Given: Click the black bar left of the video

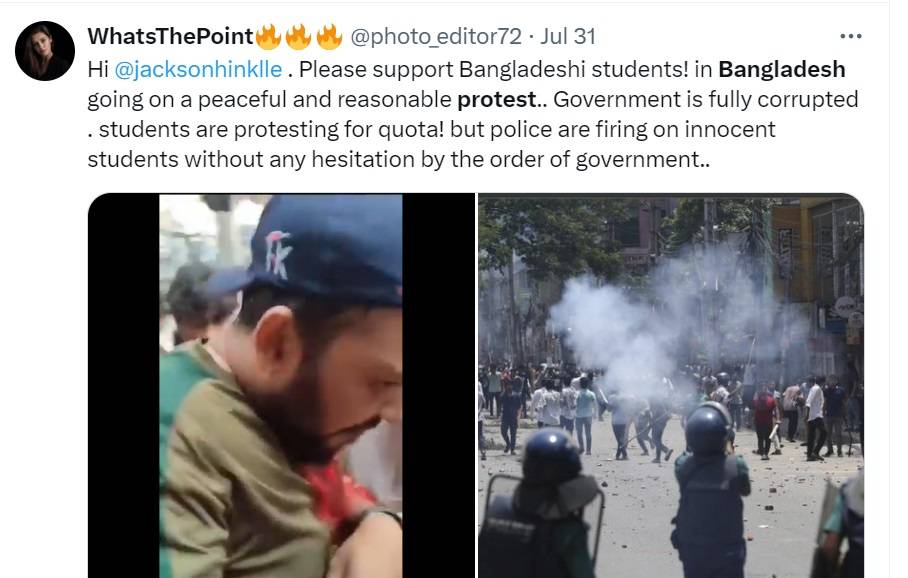Looking at the screenshot, I should [x=124, y=385].
